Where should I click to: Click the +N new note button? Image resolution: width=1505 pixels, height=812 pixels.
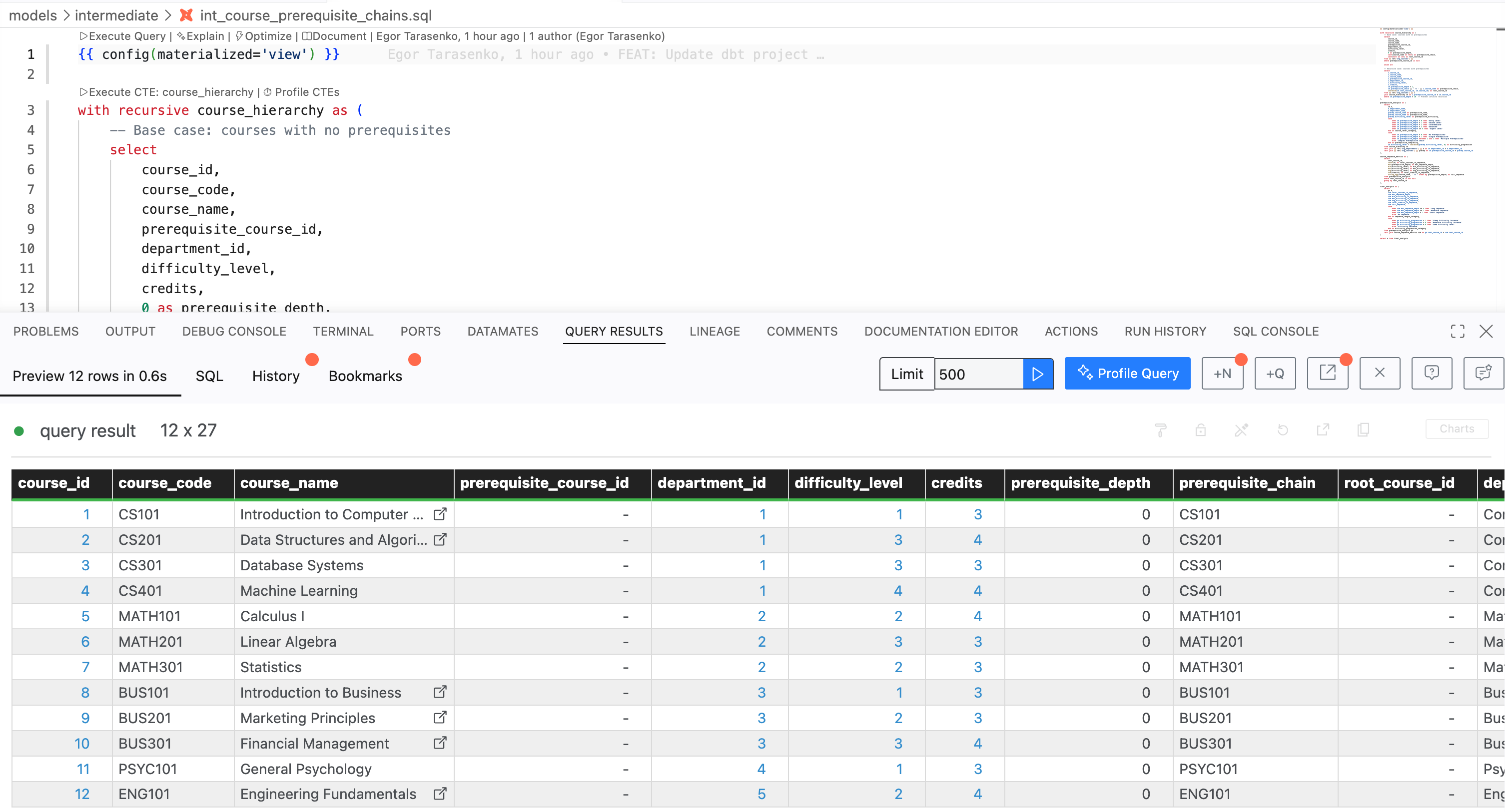pyautogui.click(x=1222, y=374)
